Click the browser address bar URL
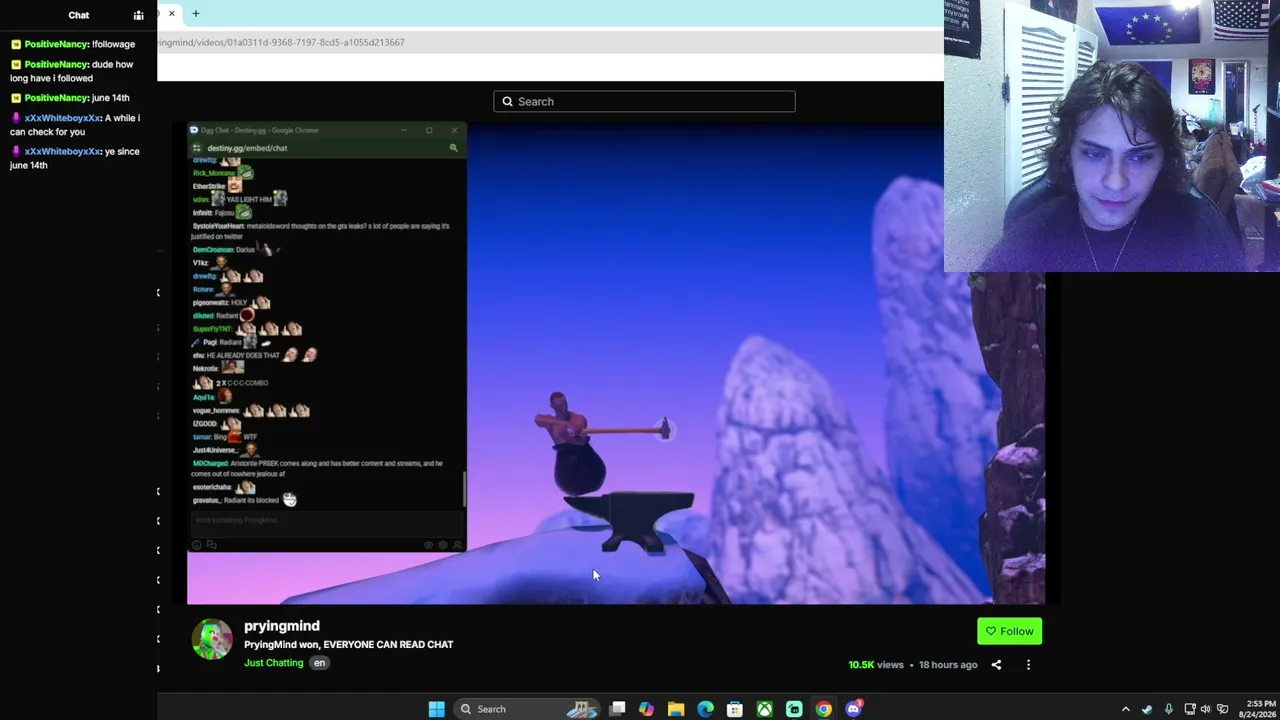This screenshot has height=720, width=1280. [x=281, y=42]
